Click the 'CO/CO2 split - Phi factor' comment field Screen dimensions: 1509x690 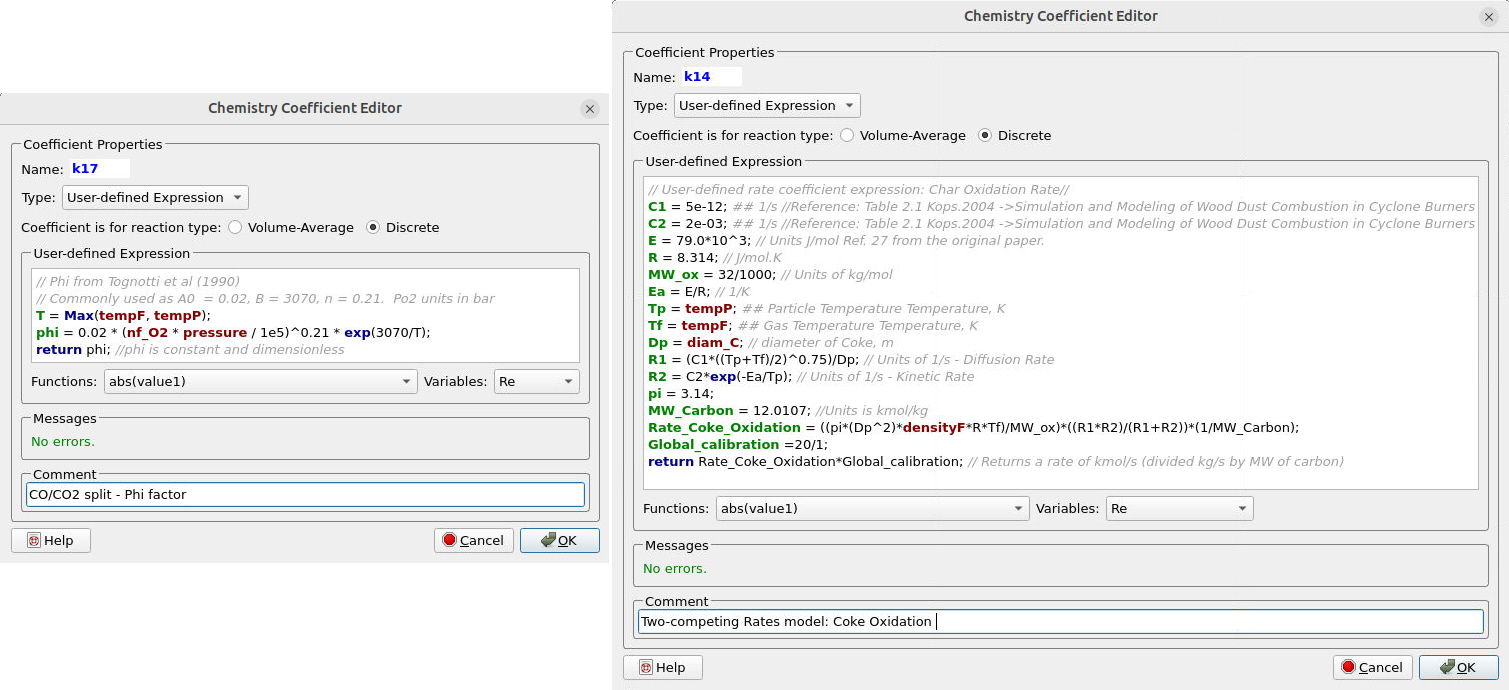pyautogui.click(x=305, y=494)
